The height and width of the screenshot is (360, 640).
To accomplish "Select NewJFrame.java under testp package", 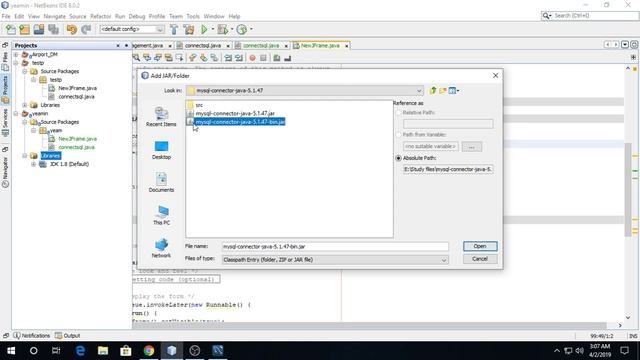I will tap(77, 88).
